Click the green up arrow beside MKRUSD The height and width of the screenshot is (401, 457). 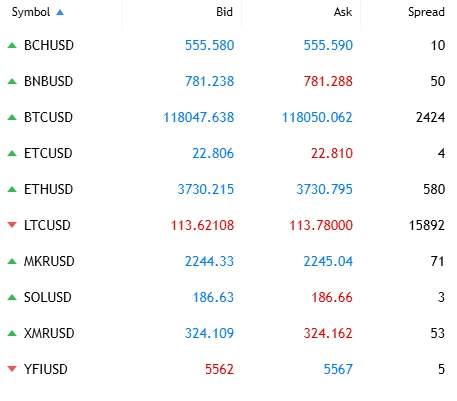(x=12, y=261)
